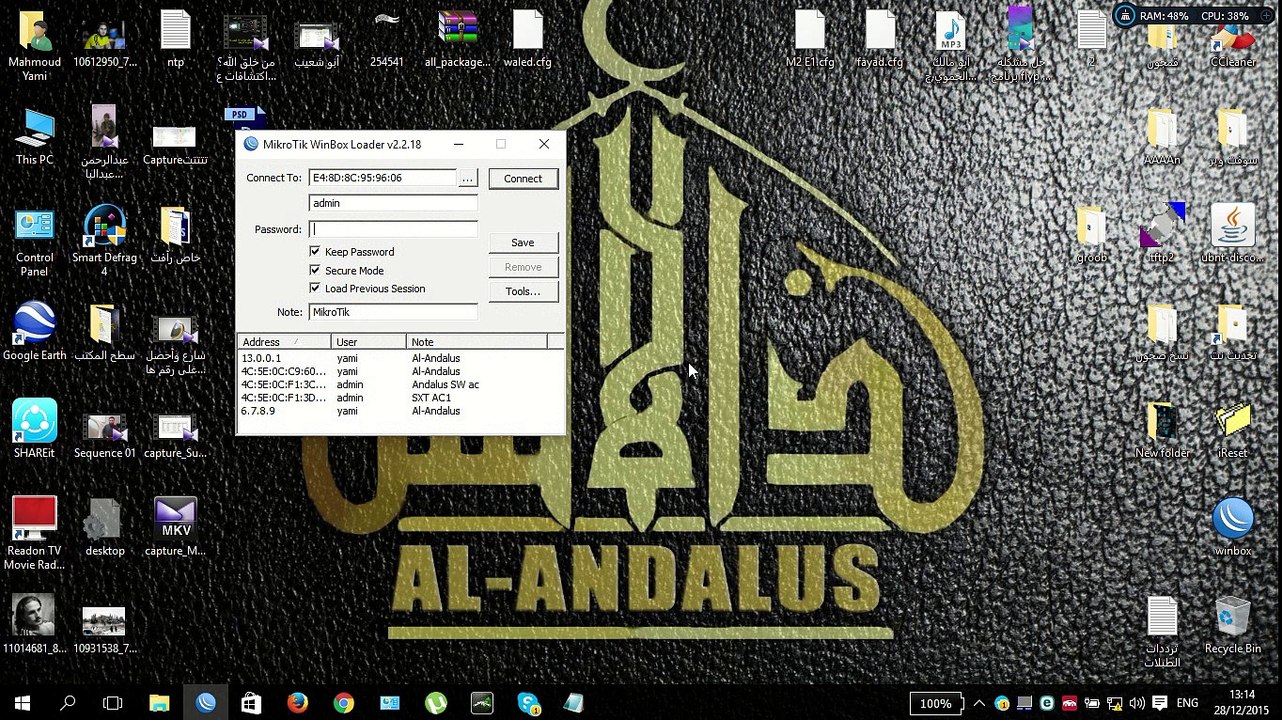Save the current WinBox entry
Viewport: 1282px width, 720px height.
click(x=523, y=242)
